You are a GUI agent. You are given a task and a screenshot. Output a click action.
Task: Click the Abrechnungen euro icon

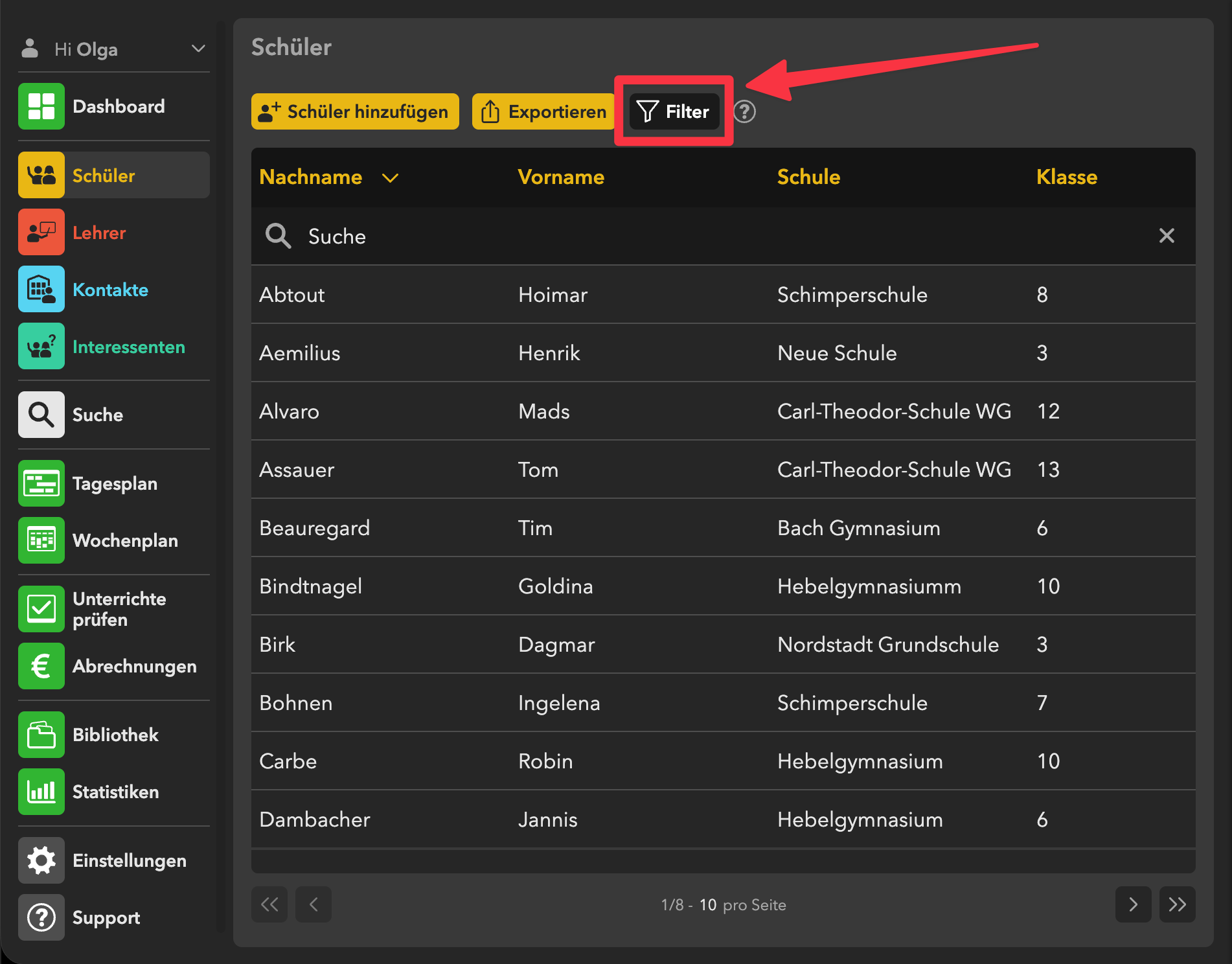click(41, 666)
